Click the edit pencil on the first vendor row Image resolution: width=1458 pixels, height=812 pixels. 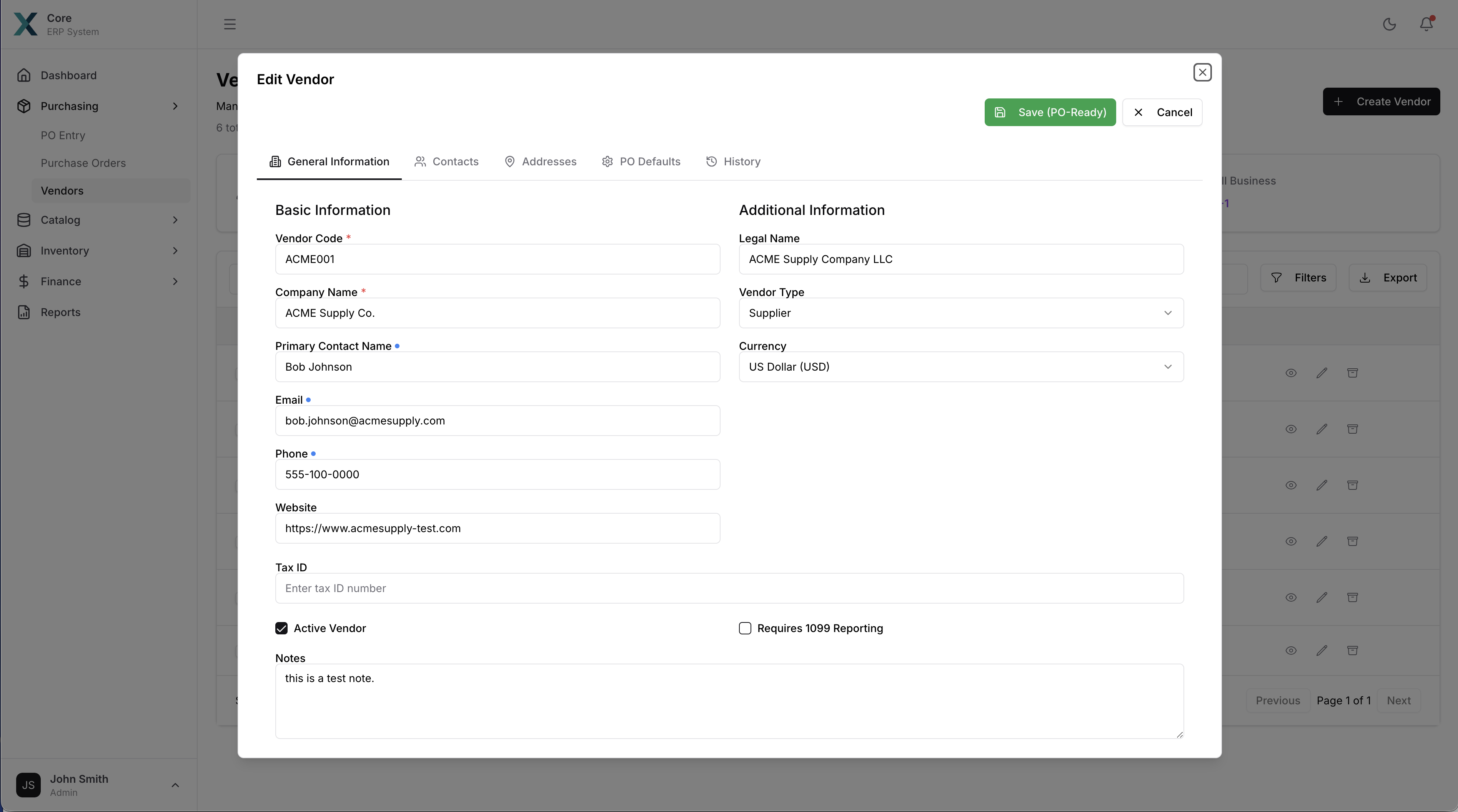coord(1322,372)
